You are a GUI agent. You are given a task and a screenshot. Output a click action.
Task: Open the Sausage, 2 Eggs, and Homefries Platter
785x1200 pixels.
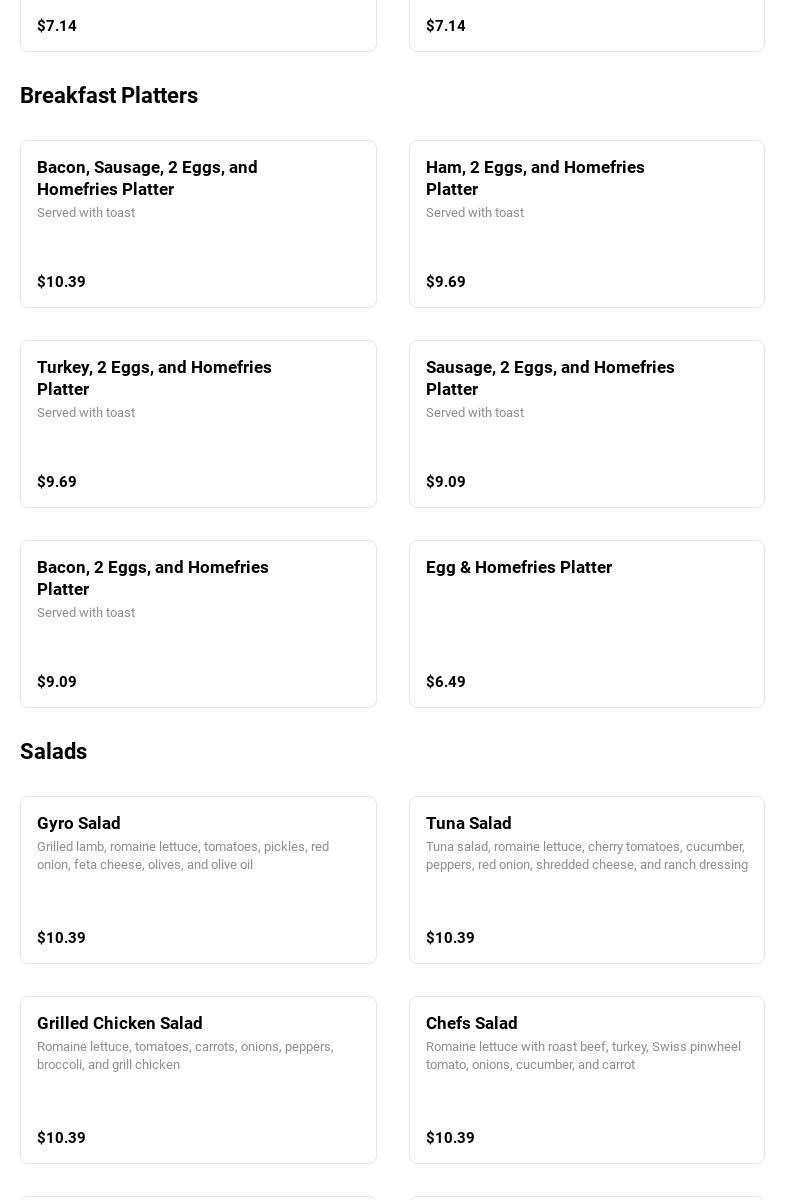tap(586, 424)
